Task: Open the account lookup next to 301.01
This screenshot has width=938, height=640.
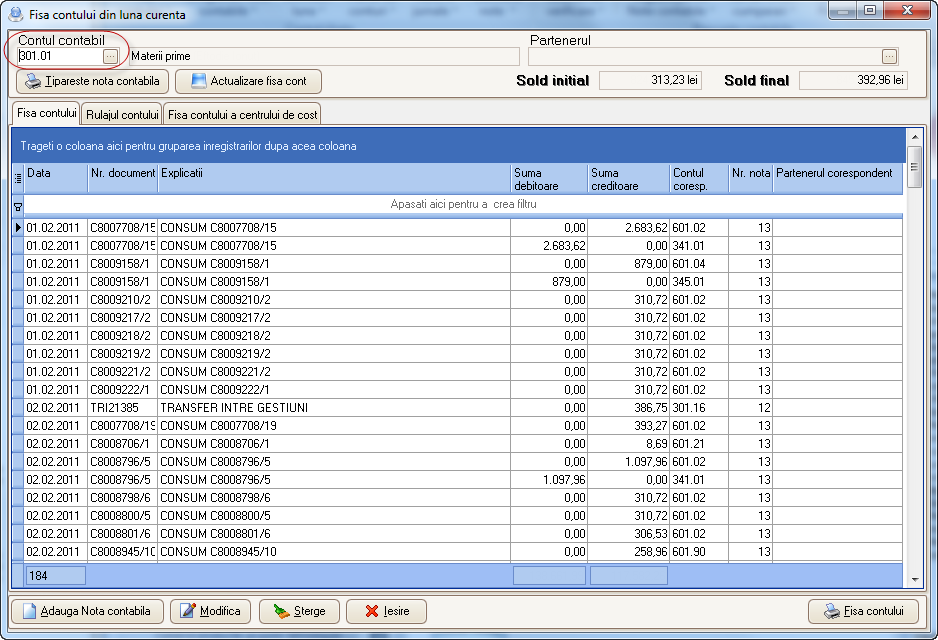Action: point(110,56)
